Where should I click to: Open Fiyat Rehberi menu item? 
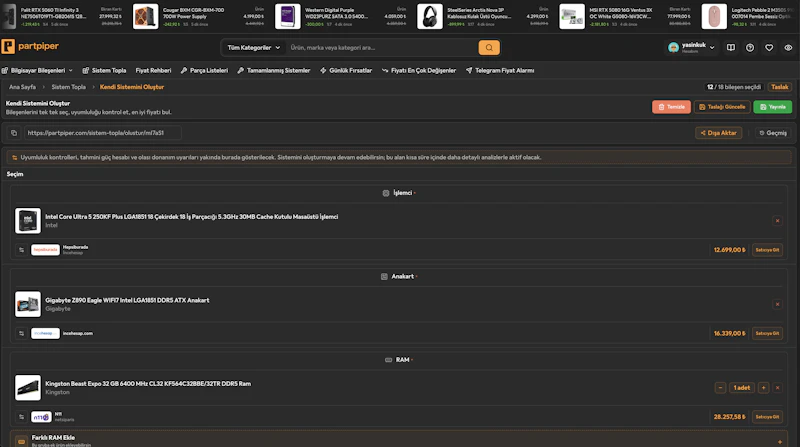(153, 70)
